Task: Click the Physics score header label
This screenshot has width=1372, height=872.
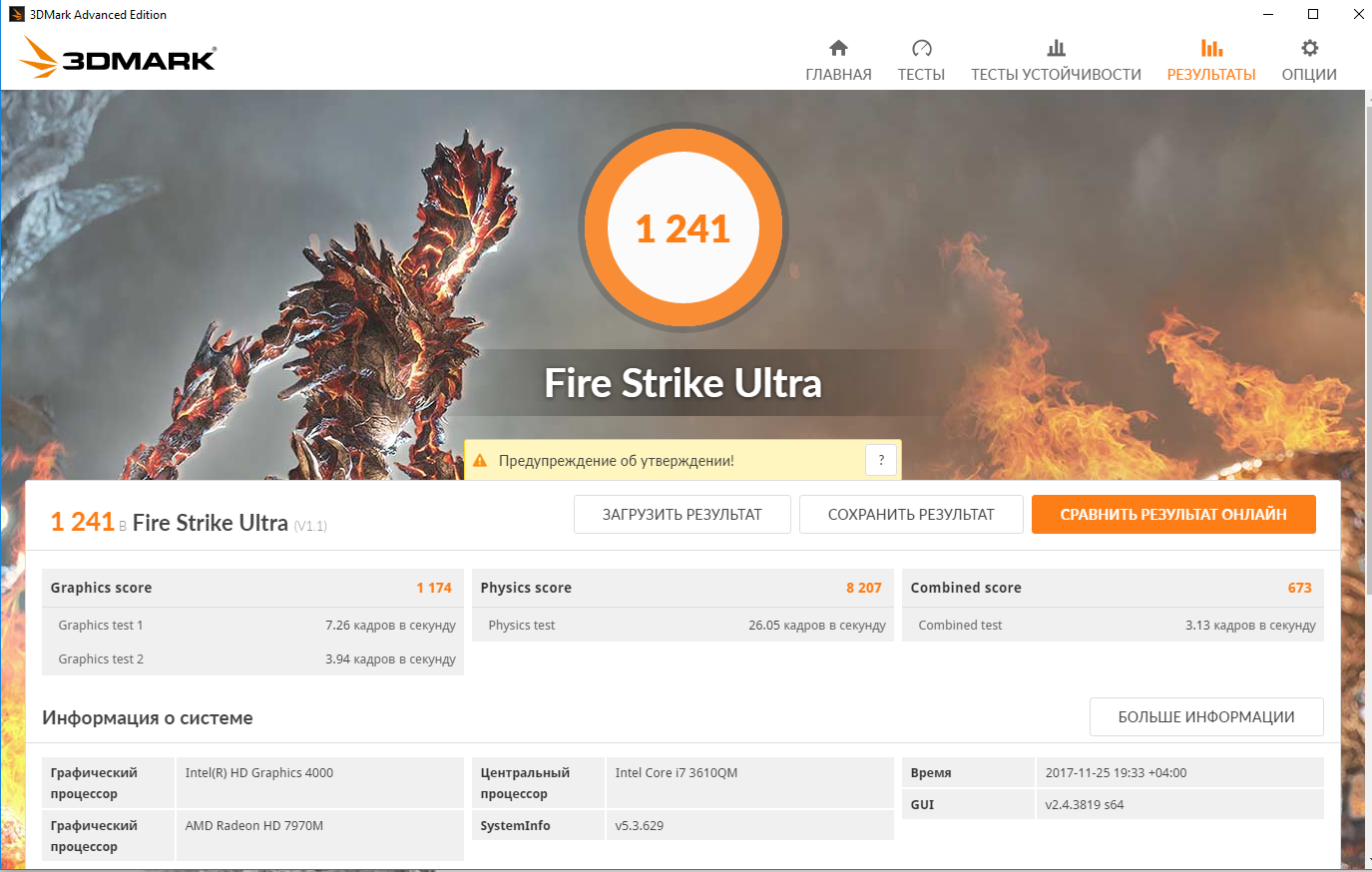Action: [x=526, y=588]
